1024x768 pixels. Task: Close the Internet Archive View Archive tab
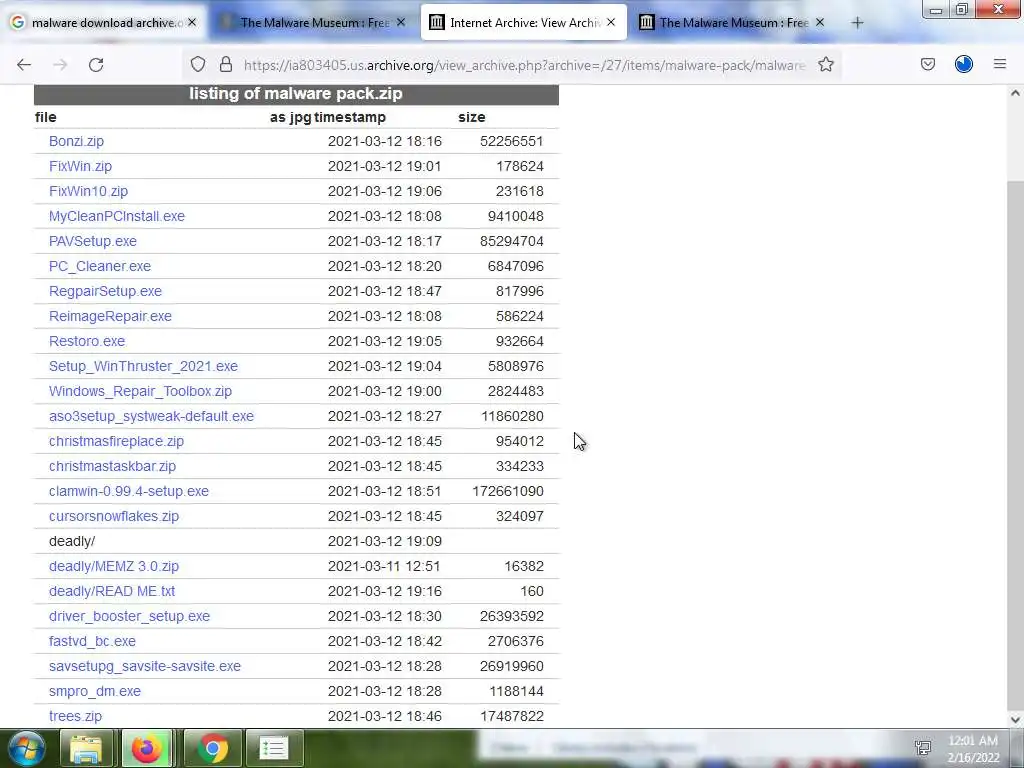point(611,22)
